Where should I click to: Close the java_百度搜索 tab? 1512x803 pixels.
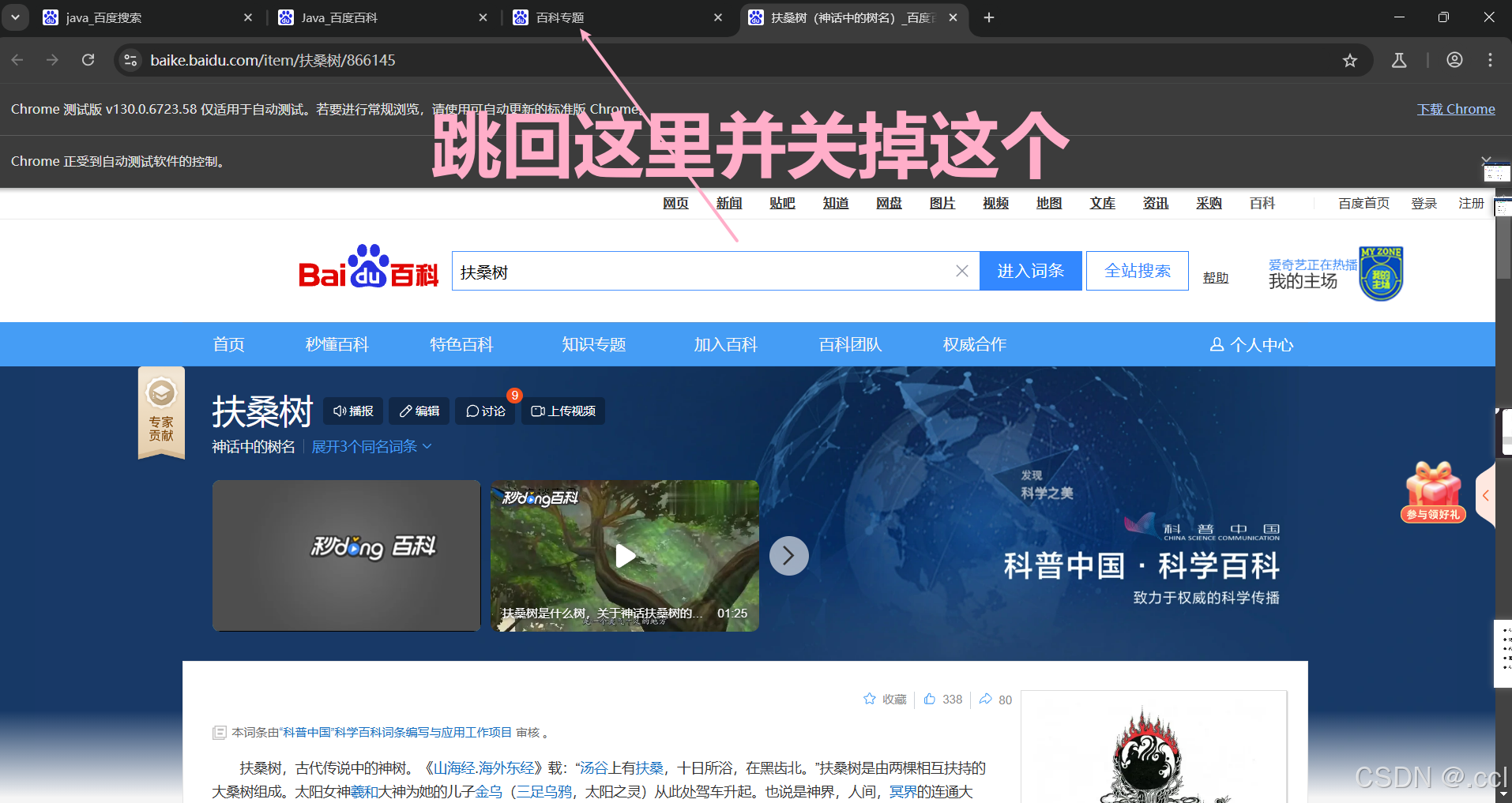point(248,17)
